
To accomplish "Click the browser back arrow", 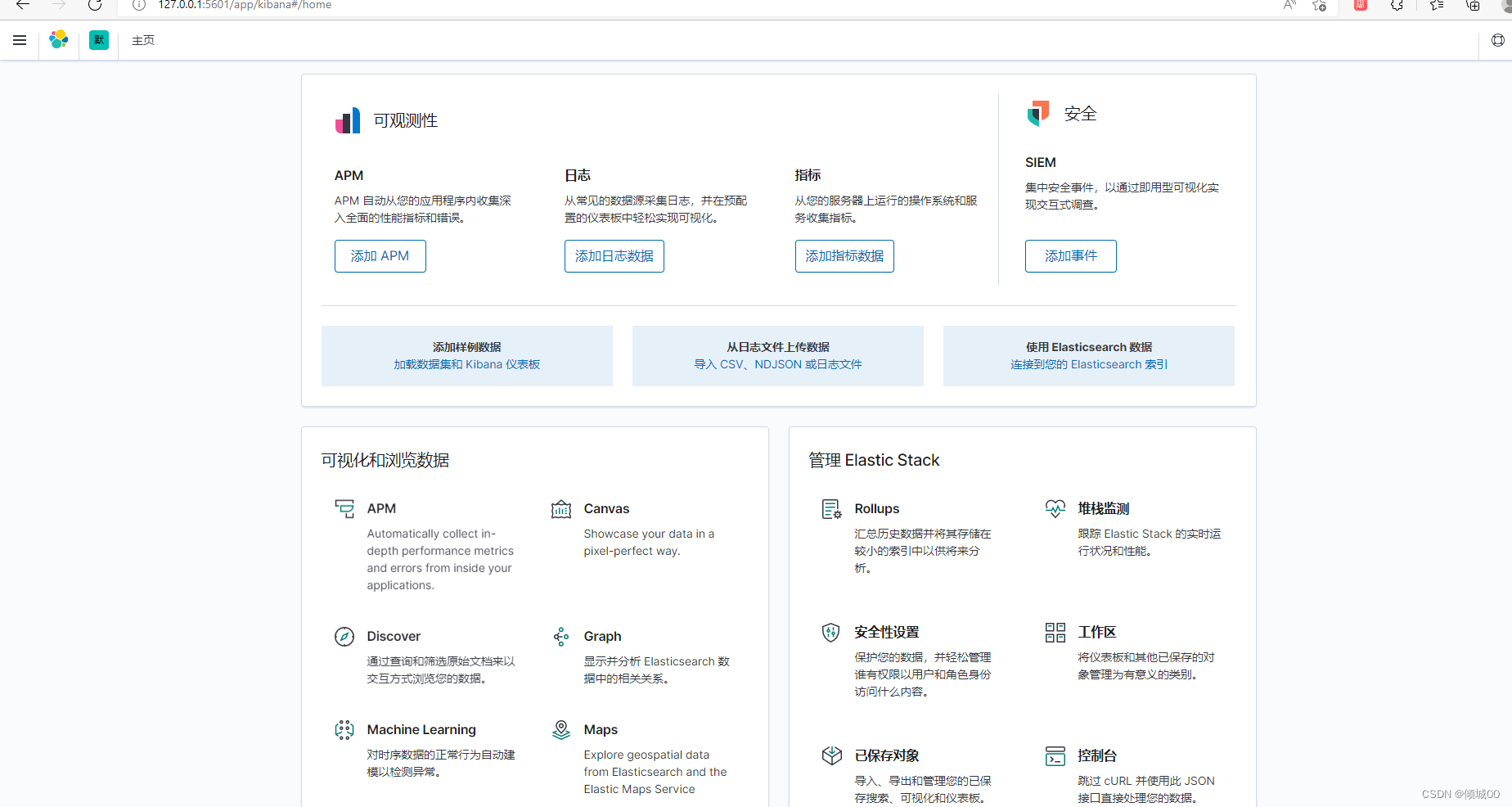I will (x=23, y=5).
